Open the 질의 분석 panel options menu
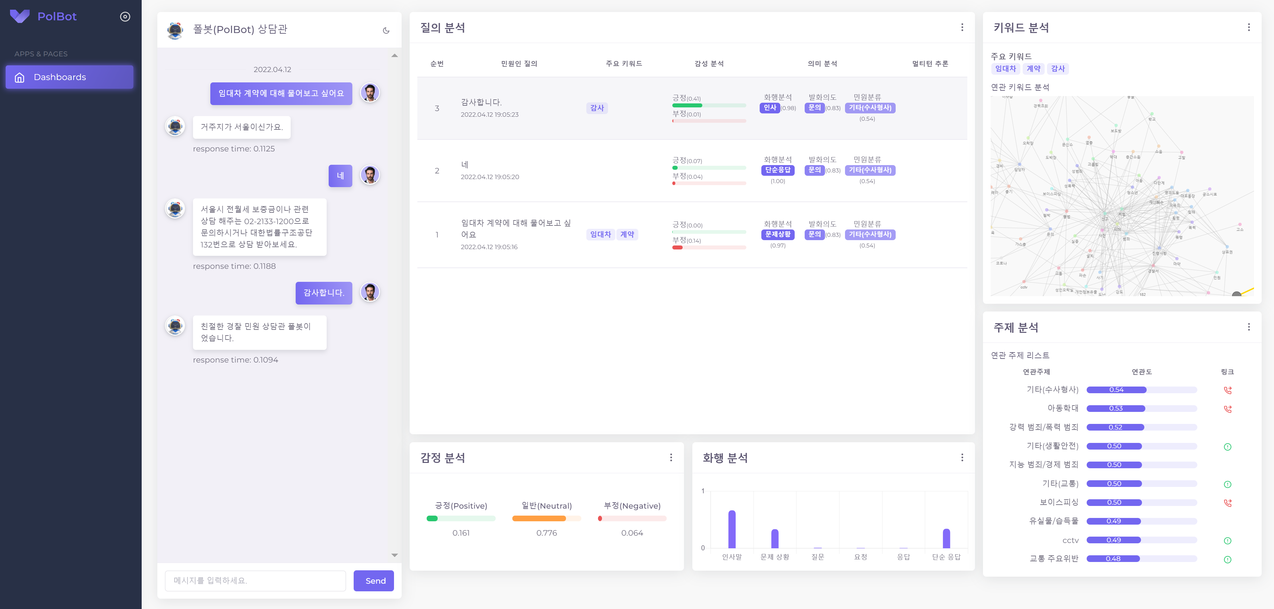 962,27
